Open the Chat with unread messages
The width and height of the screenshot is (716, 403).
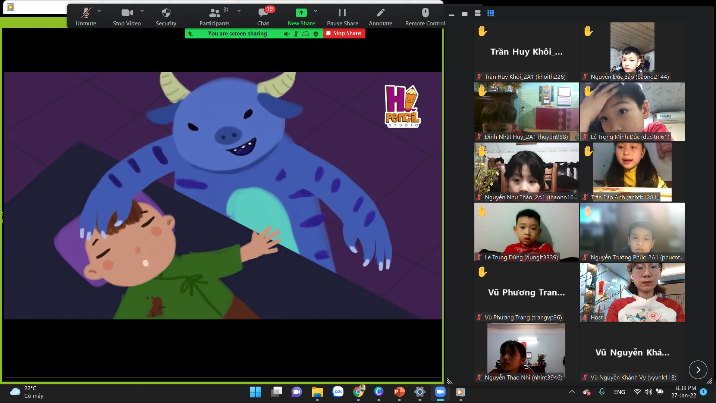(263, 15)
